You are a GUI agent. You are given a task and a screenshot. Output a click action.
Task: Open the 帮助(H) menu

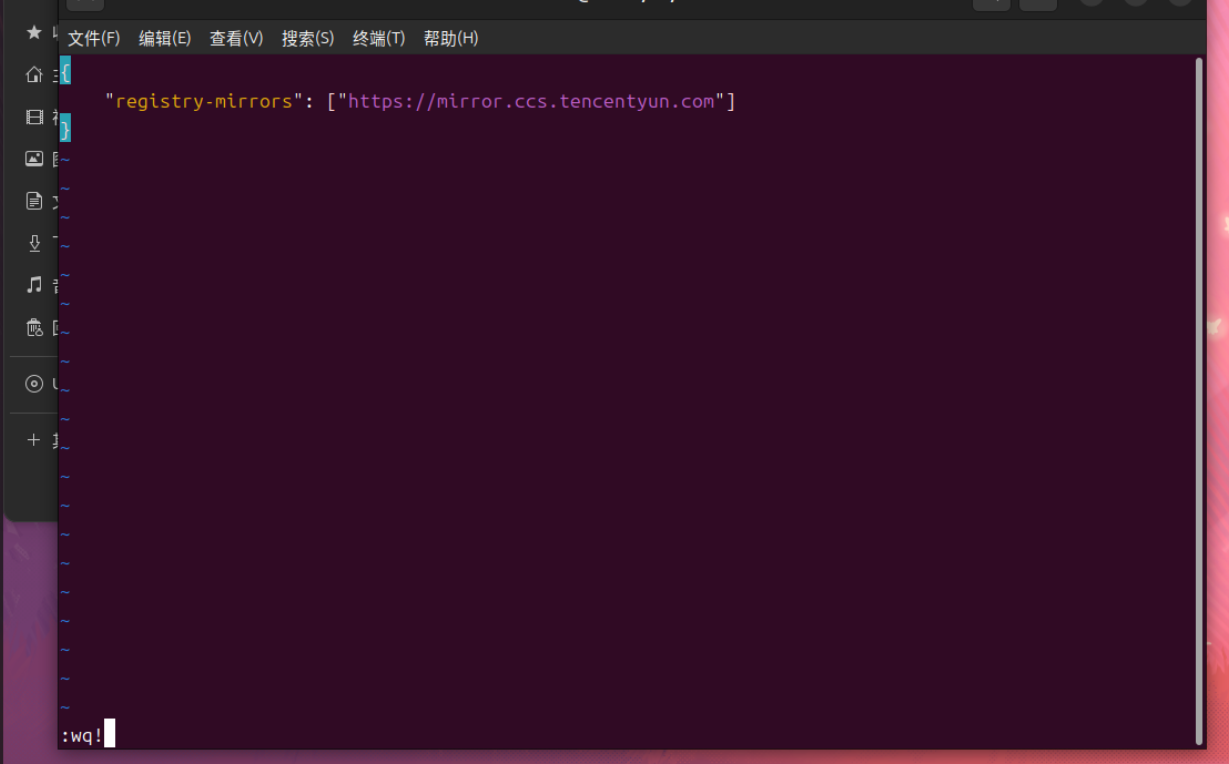(x=450, y=38)
